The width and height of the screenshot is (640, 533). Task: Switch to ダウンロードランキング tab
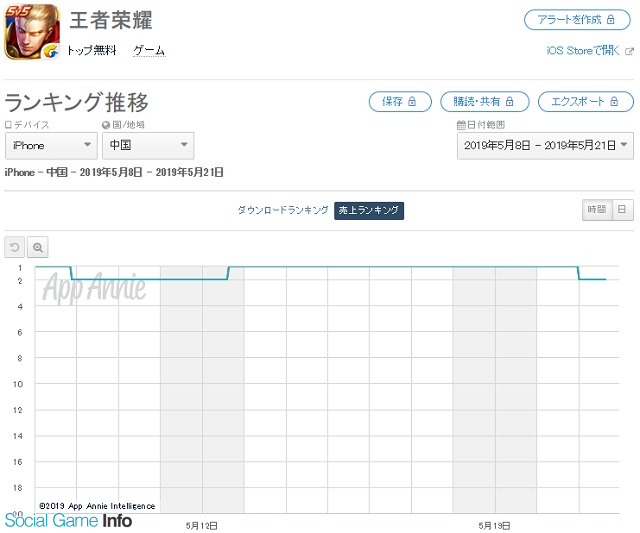coord(283,210)
